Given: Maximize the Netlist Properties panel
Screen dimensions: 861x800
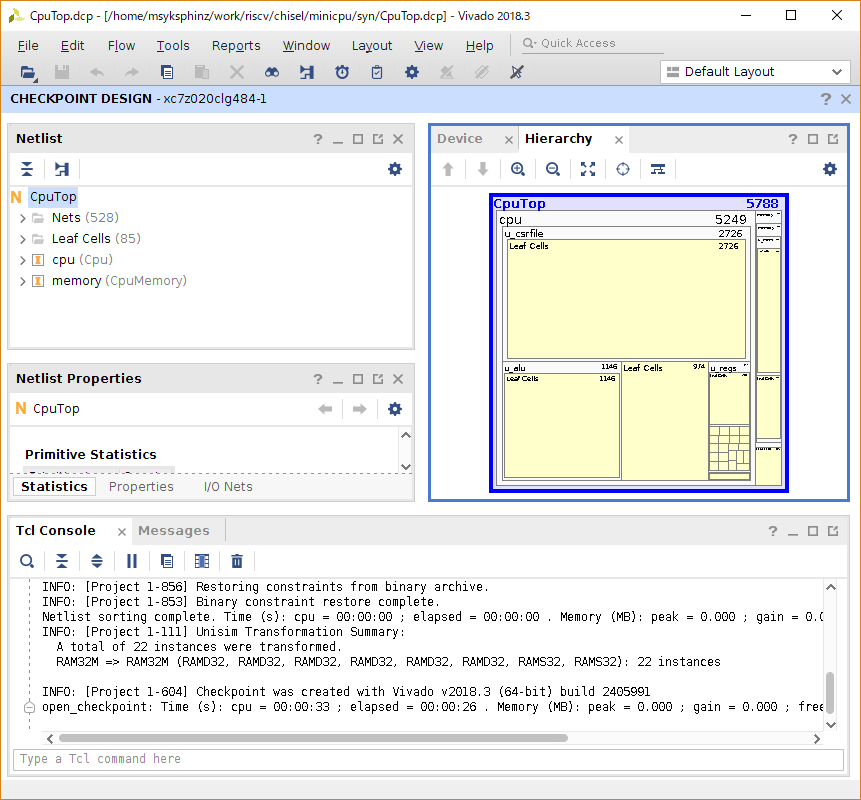Looking at the screenshot, I should point(358,379).
